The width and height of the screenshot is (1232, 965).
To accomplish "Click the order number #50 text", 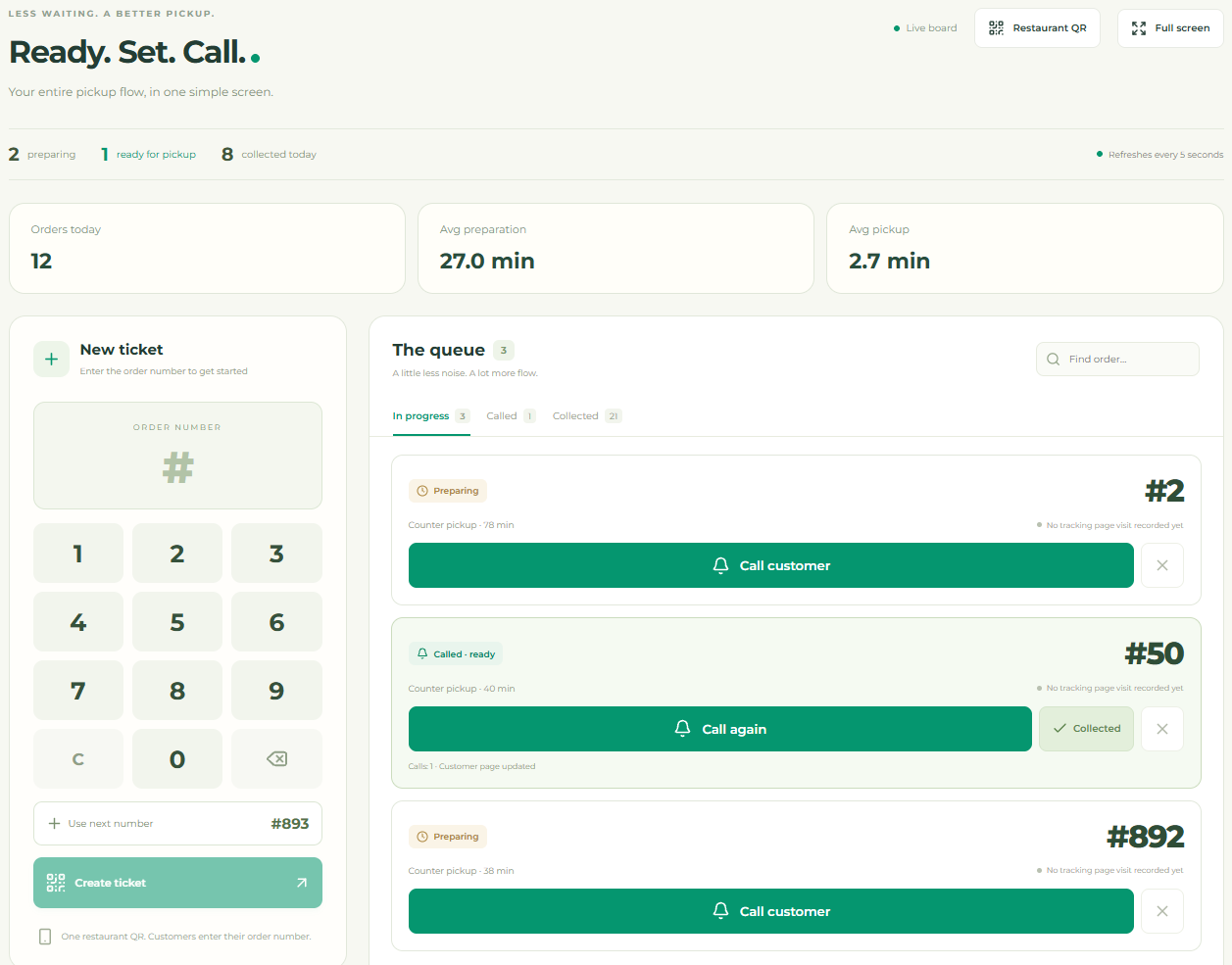I will pos(1155,653).
